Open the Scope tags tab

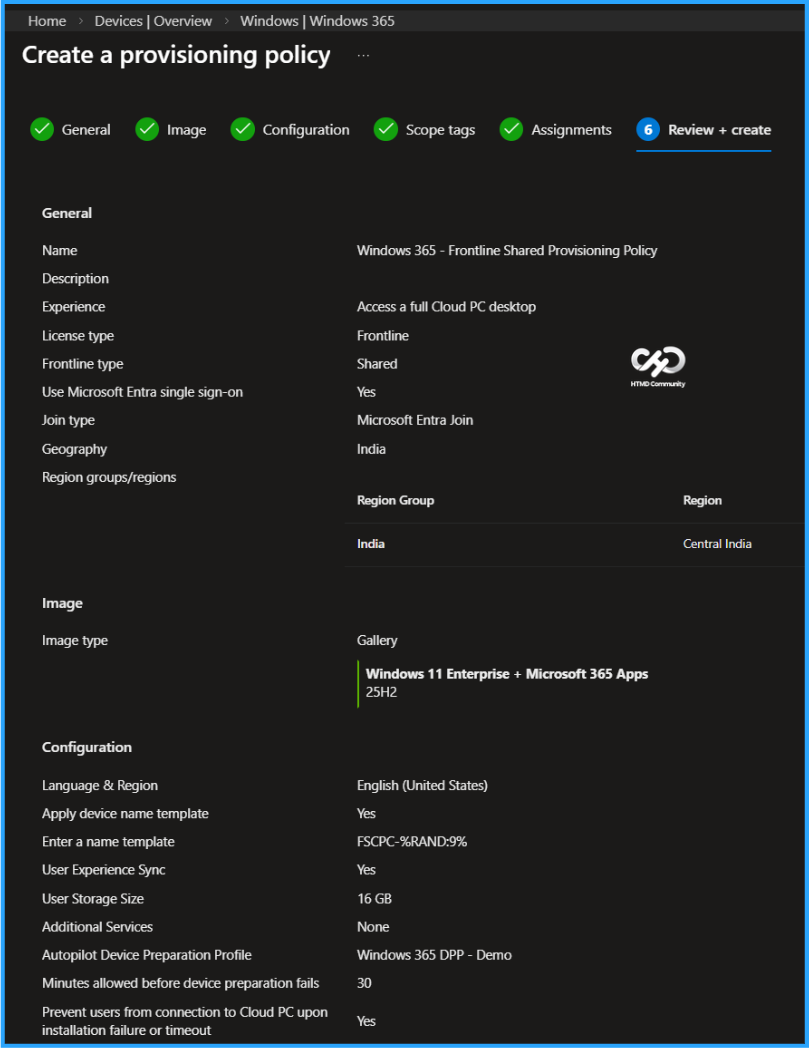pos(441,130)
